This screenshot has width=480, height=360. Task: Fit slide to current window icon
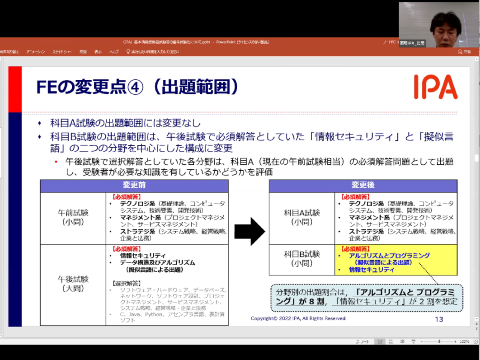click(x=475, y=342)
